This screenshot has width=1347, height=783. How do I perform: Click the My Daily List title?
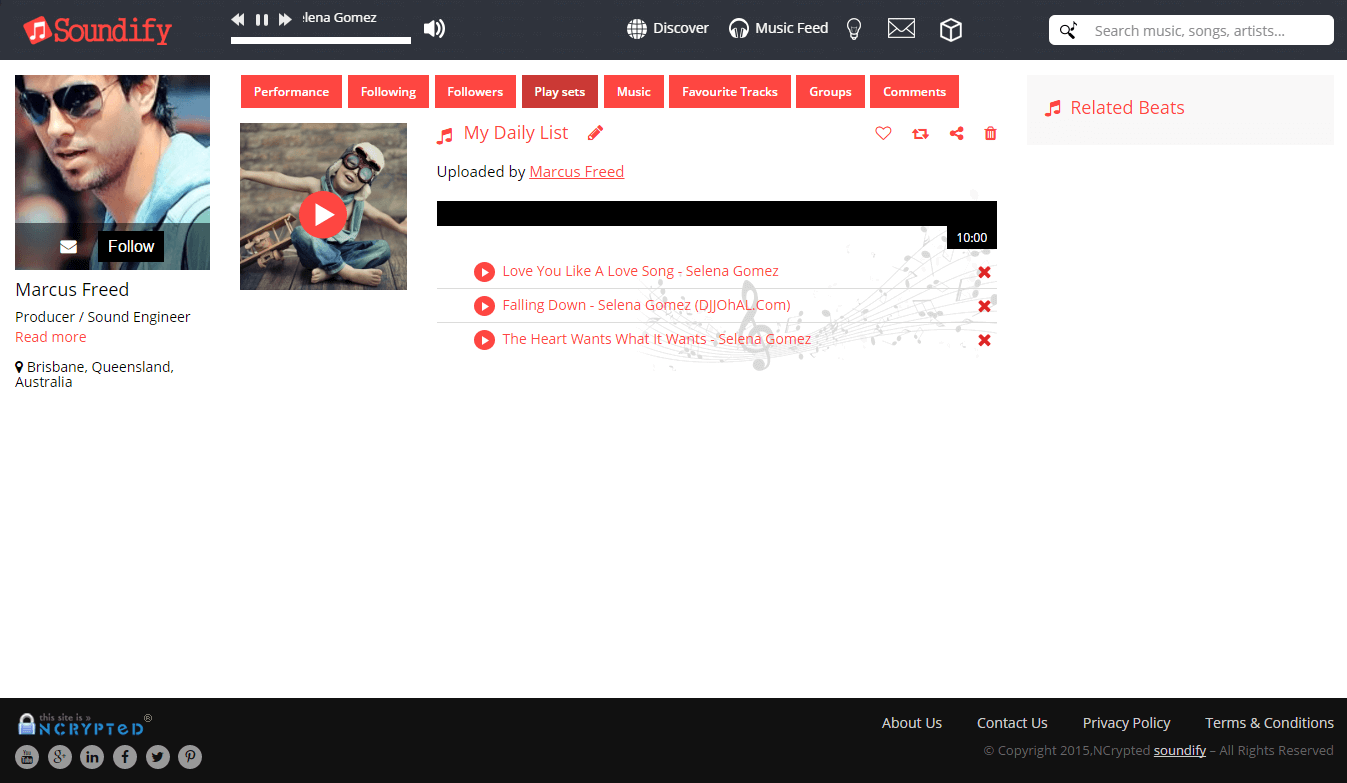(x=516, y=133)
